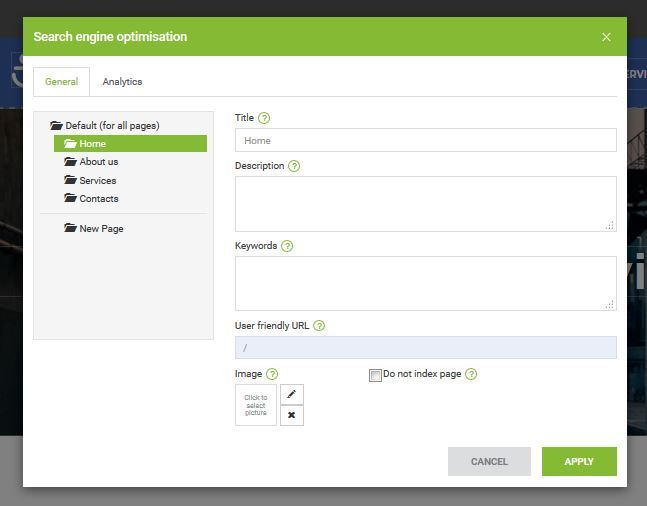The image size is (647, 506).
Task: Open help icon next to Image label
Action: (x=272, y=374)
